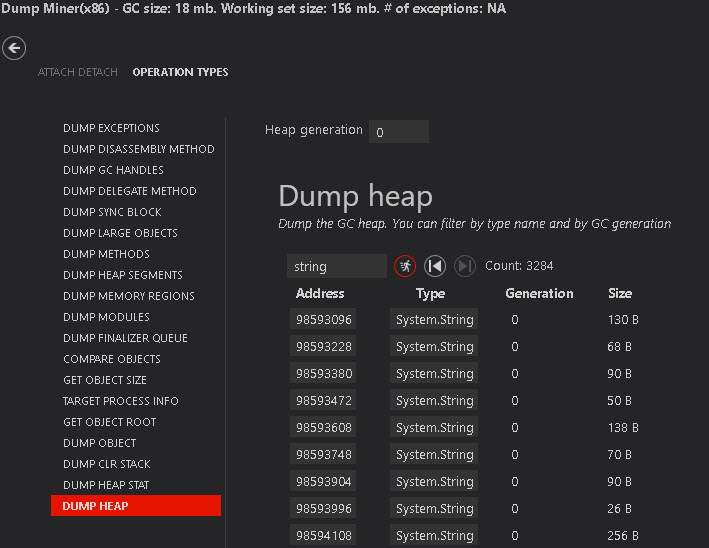Click the Size column header
709x548 pixels.
620,294
